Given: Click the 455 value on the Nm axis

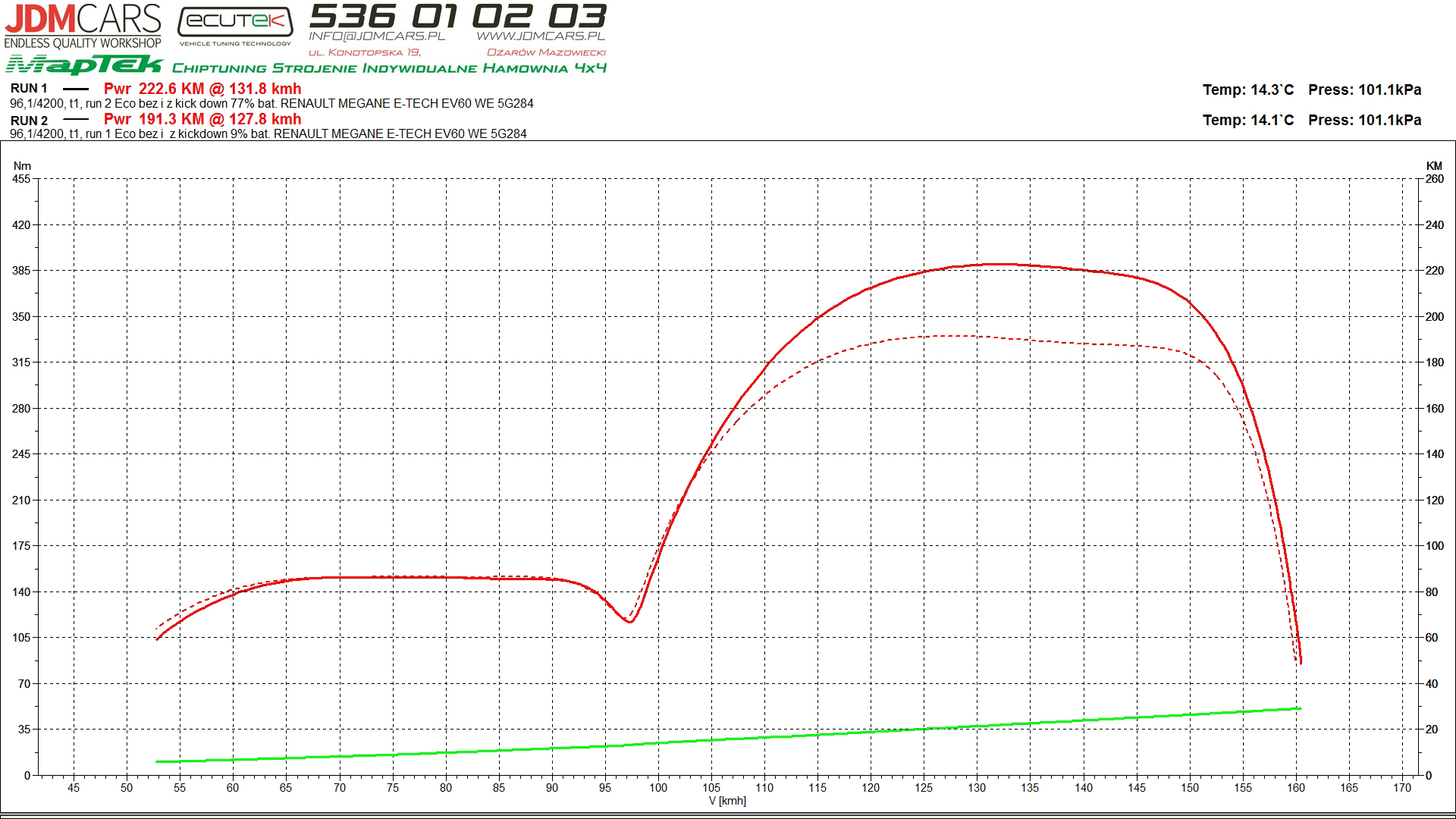Looking at the screenshot, I should click(x=21, y=179).
